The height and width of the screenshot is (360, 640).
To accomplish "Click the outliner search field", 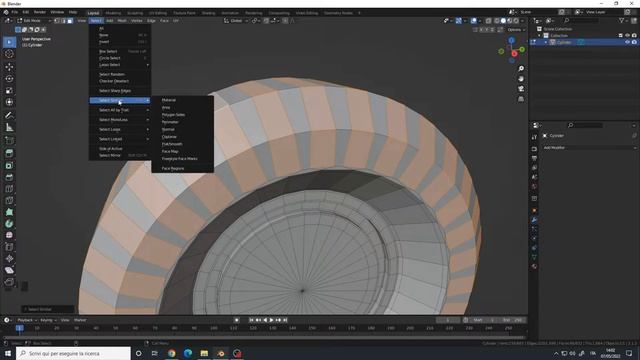I will click(x=581, y=20).
